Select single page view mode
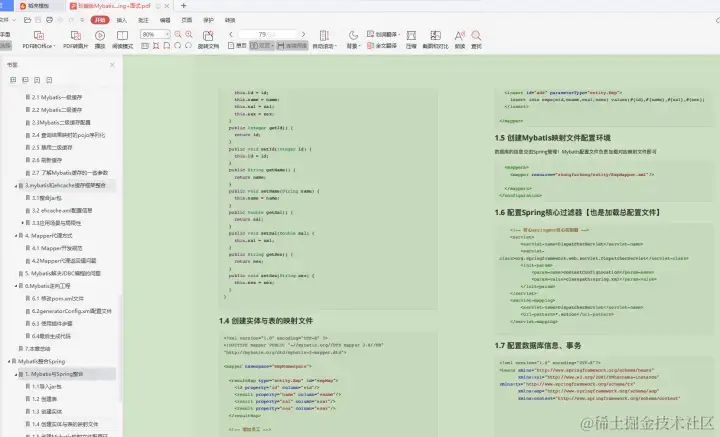The height and width of the screenshot is (437, 720). coord(237,45)
